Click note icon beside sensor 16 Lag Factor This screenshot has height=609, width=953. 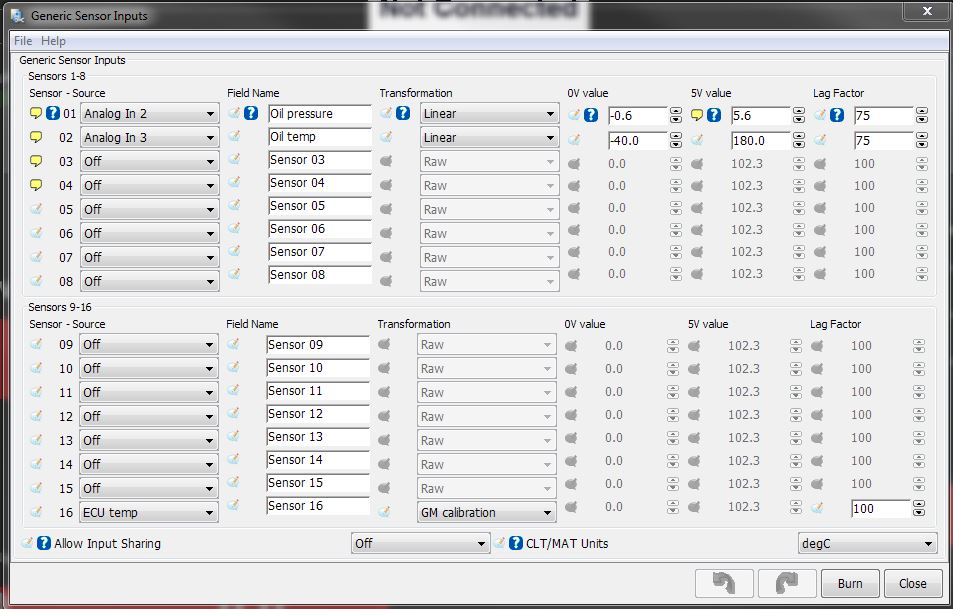tap(817, 507)
